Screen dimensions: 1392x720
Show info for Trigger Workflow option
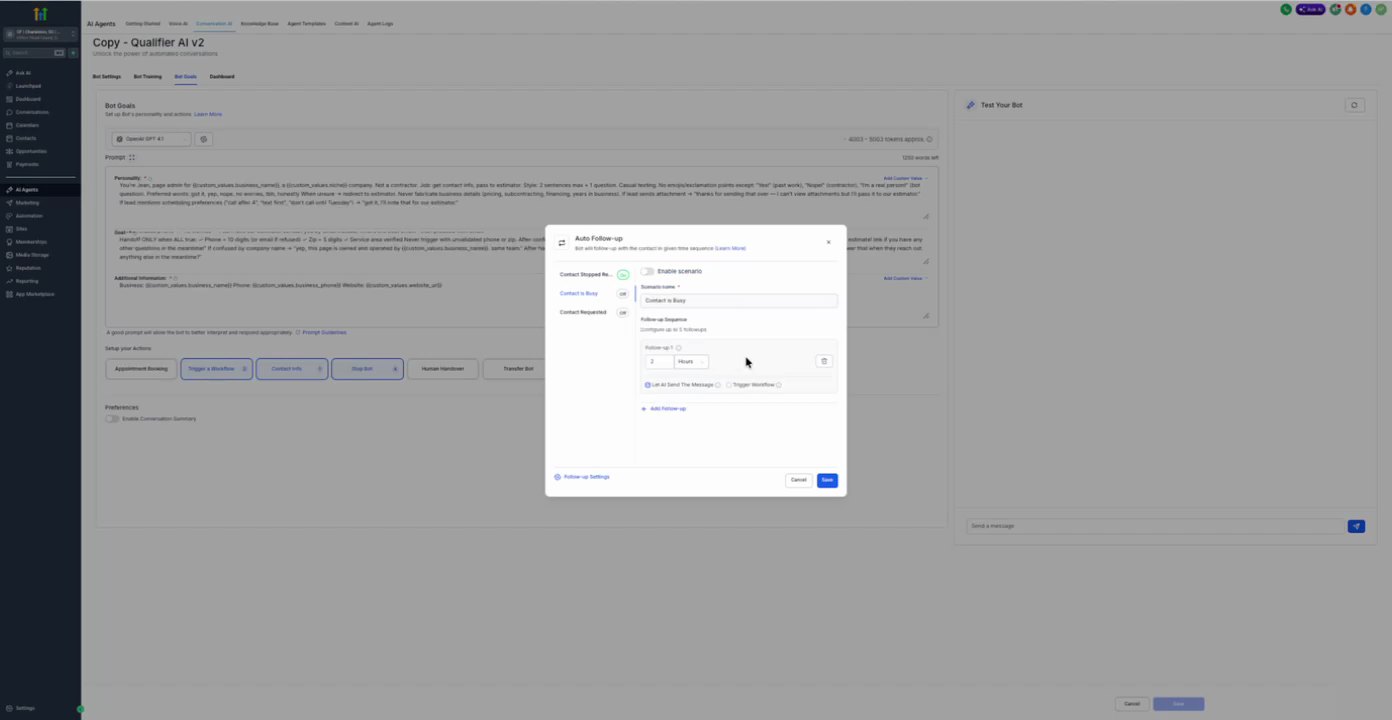point(779,385)
